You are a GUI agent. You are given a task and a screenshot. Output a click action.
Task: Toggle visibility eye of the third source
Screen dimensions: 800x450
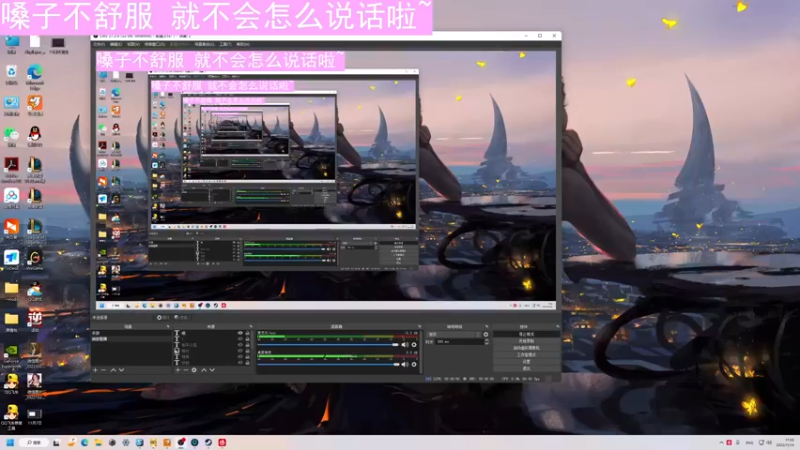coord(240,345)
